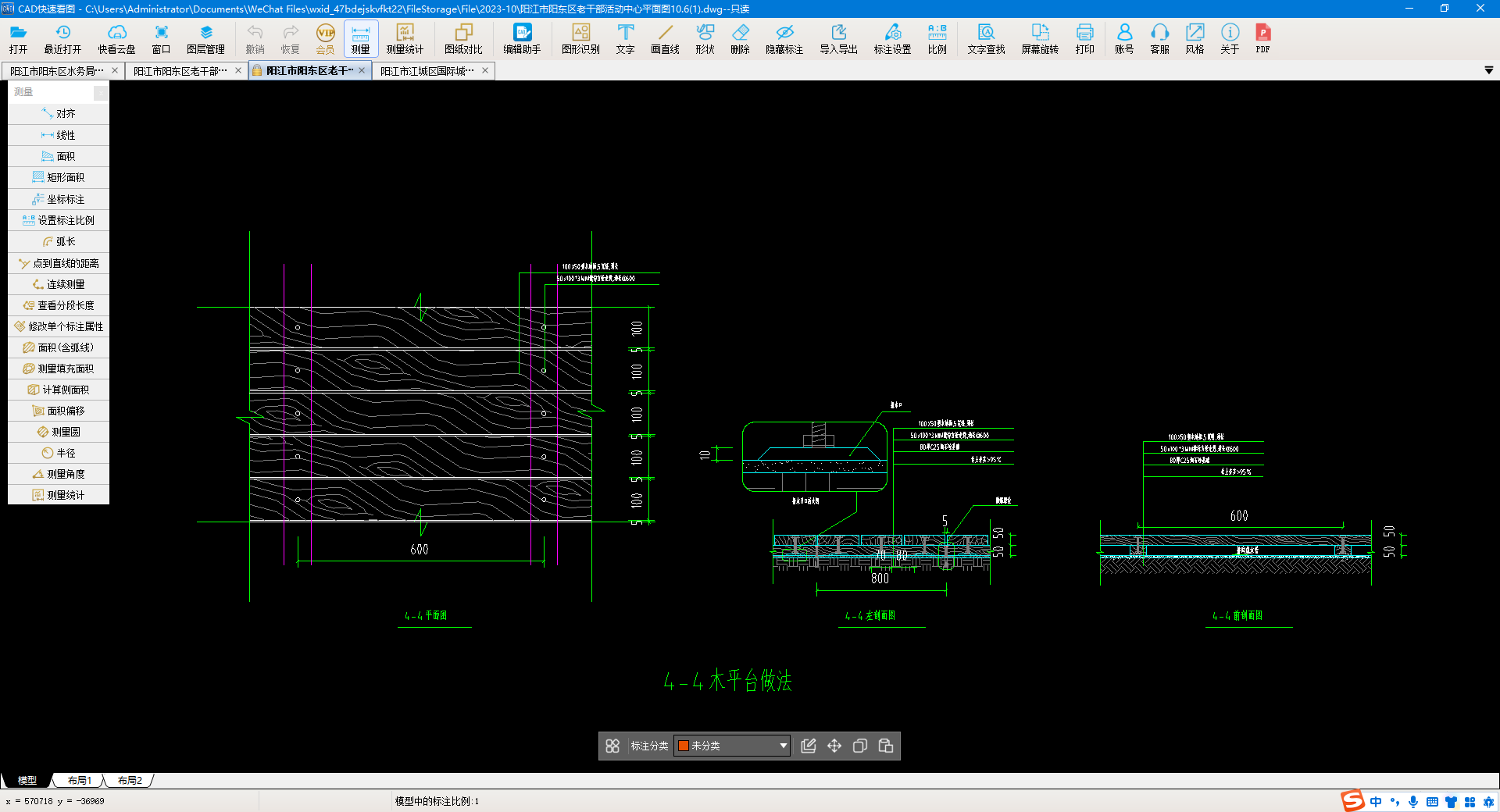The image size is (1500, 812).
Task: Open 客服 customer service
Action: point(1159,38)
